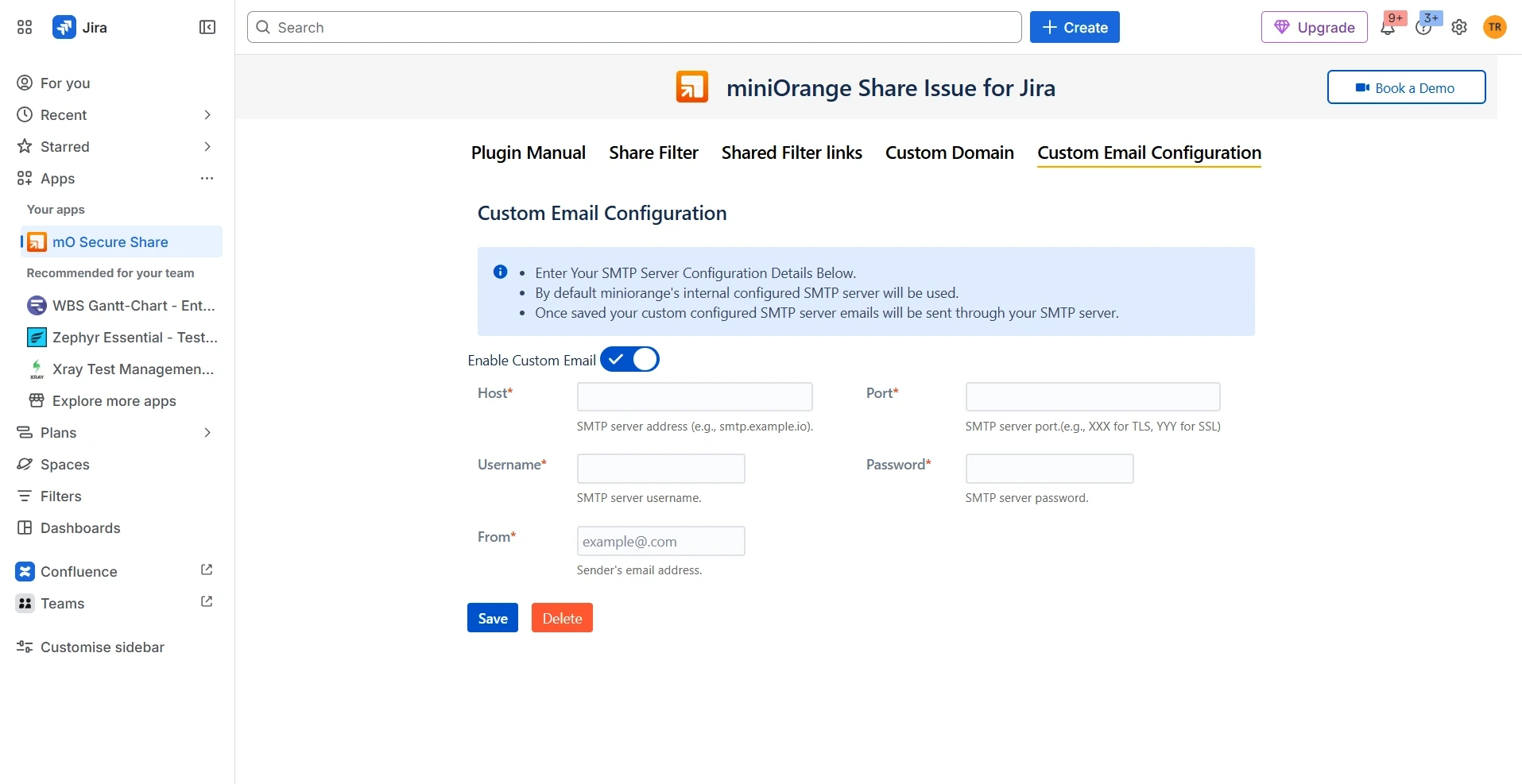Switch to the Shared Filter links tab

point(792,153)
